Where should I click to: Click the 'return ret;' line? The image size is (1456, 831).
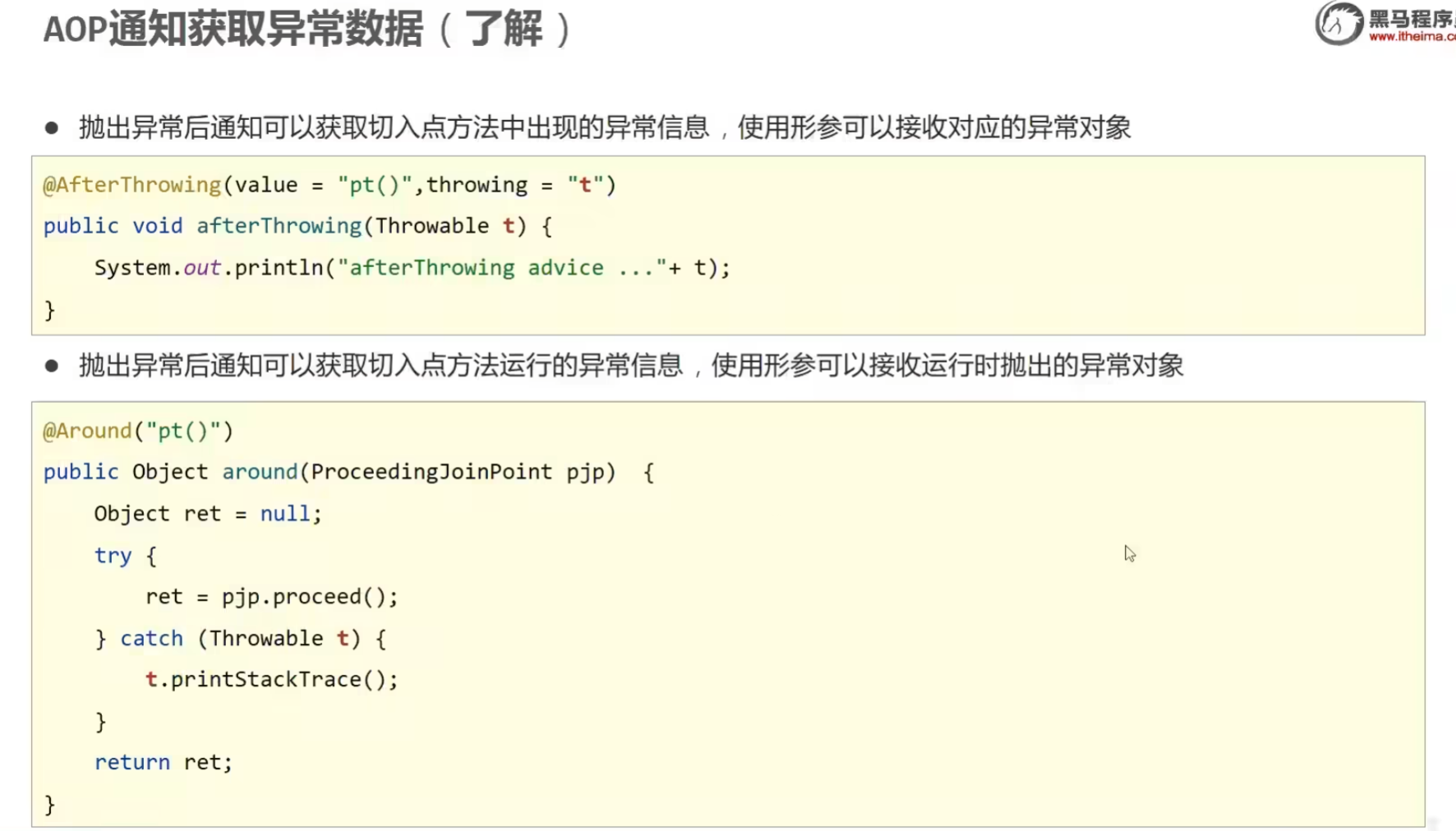[x=164, y=763]
